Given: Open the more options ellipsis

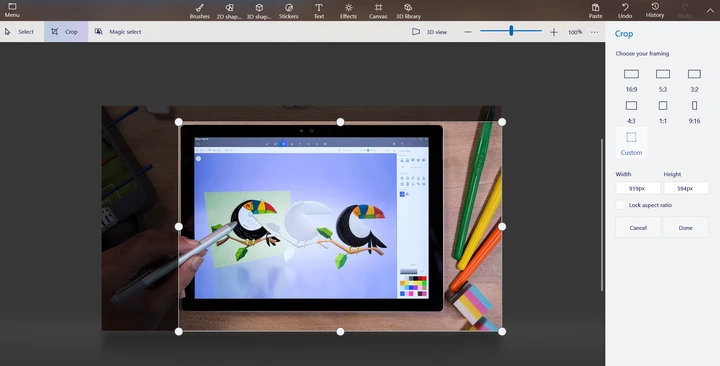Looking at the screenshot, I should tap(595, 32).
